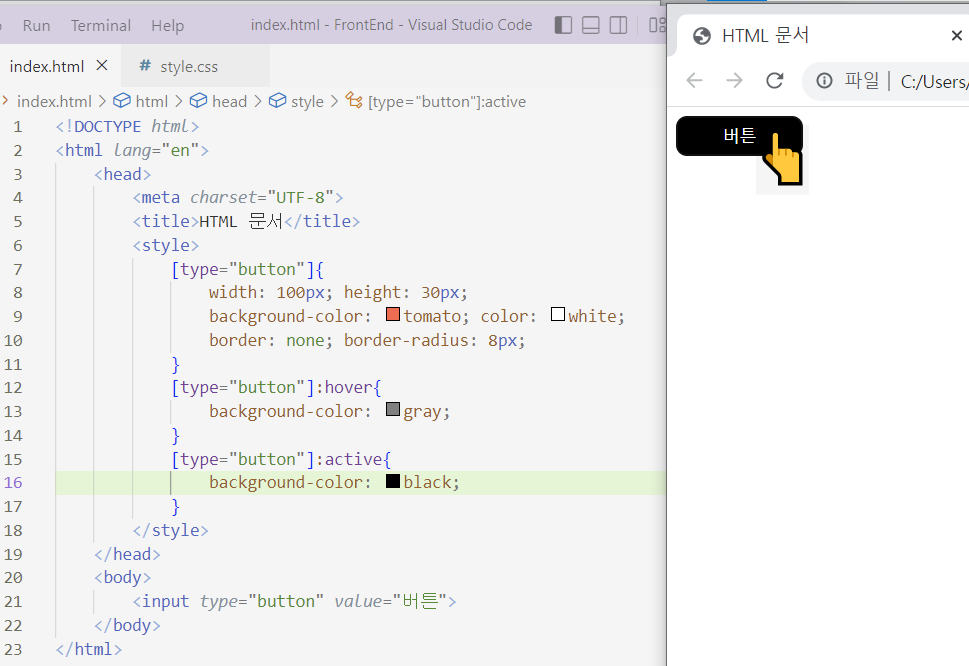Click the cube icon beside style breadcrumb
The width and height of the screenshot is (969, 666).
pyautogui.click(x=277, y=100)
